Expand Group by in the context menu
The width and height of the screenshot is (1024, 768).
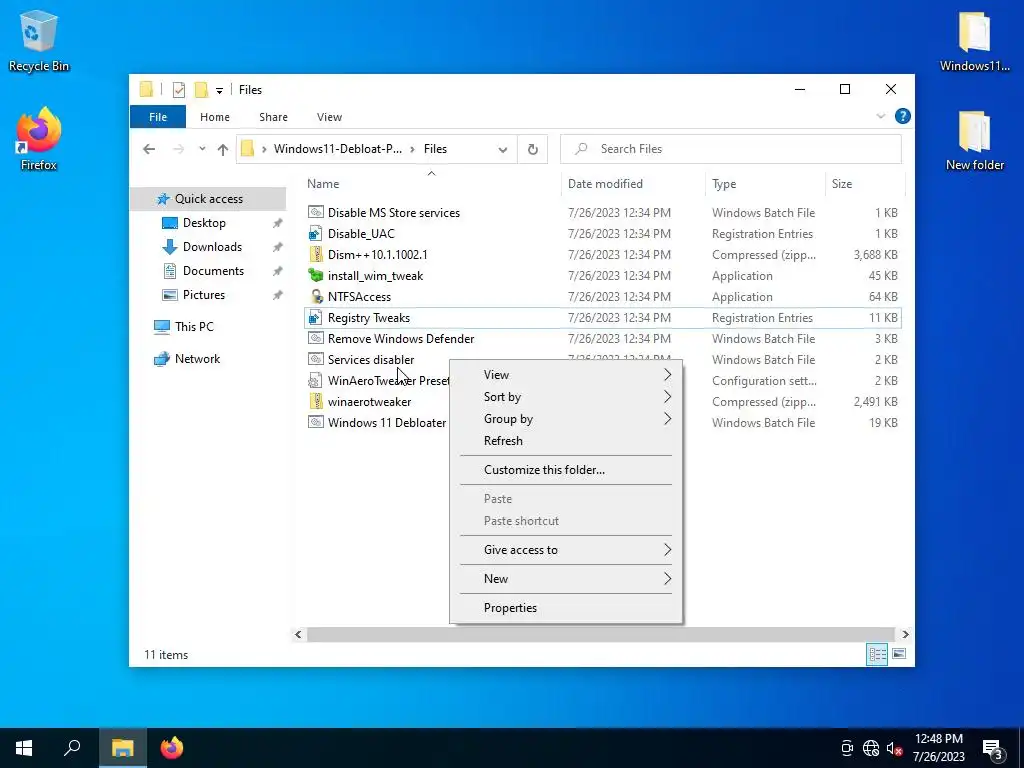click(566, 419)
